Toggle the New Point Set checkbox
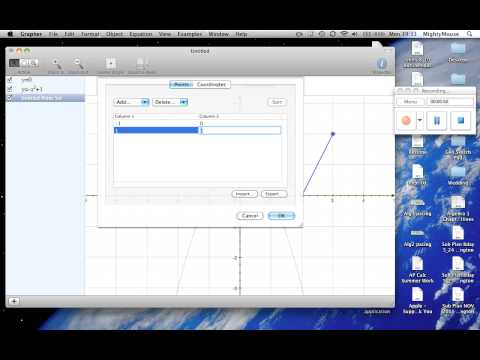Screen dimensions: 480x360 tap(10, 98)
